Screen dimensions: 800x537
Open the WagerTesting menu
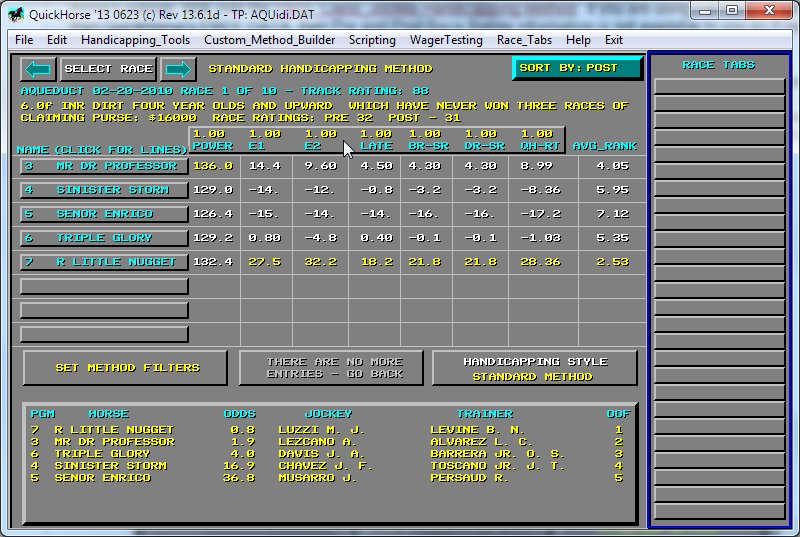click(x=446, y=40)
